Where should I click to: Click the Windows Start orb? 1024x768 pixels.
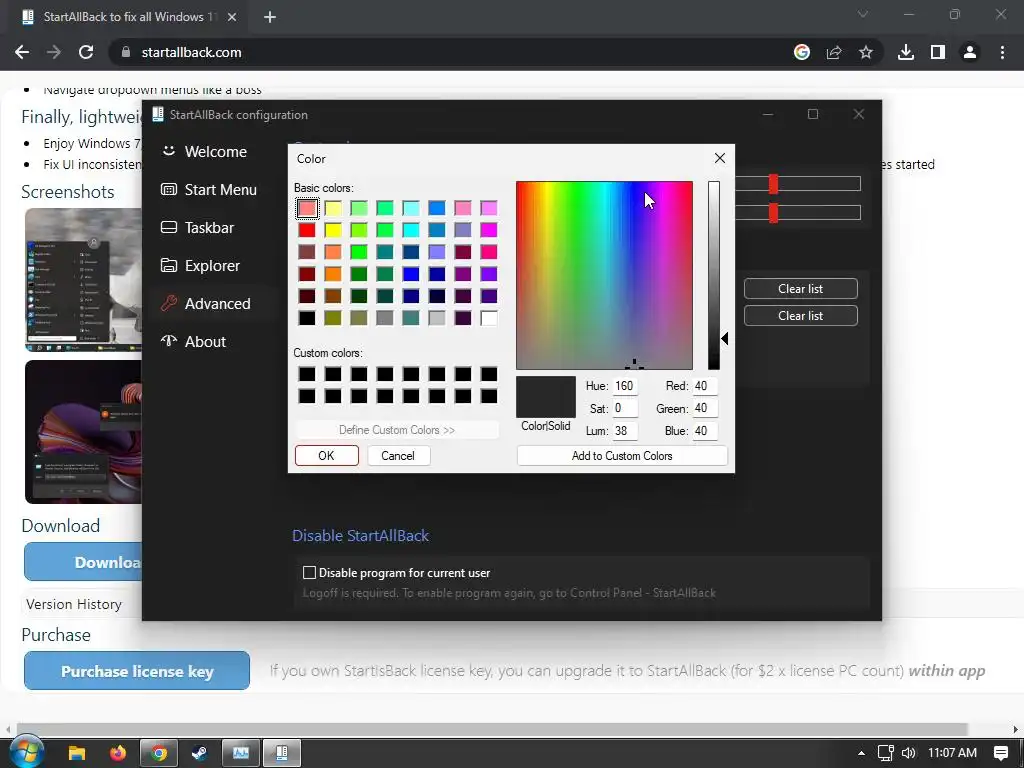point(26,752)
